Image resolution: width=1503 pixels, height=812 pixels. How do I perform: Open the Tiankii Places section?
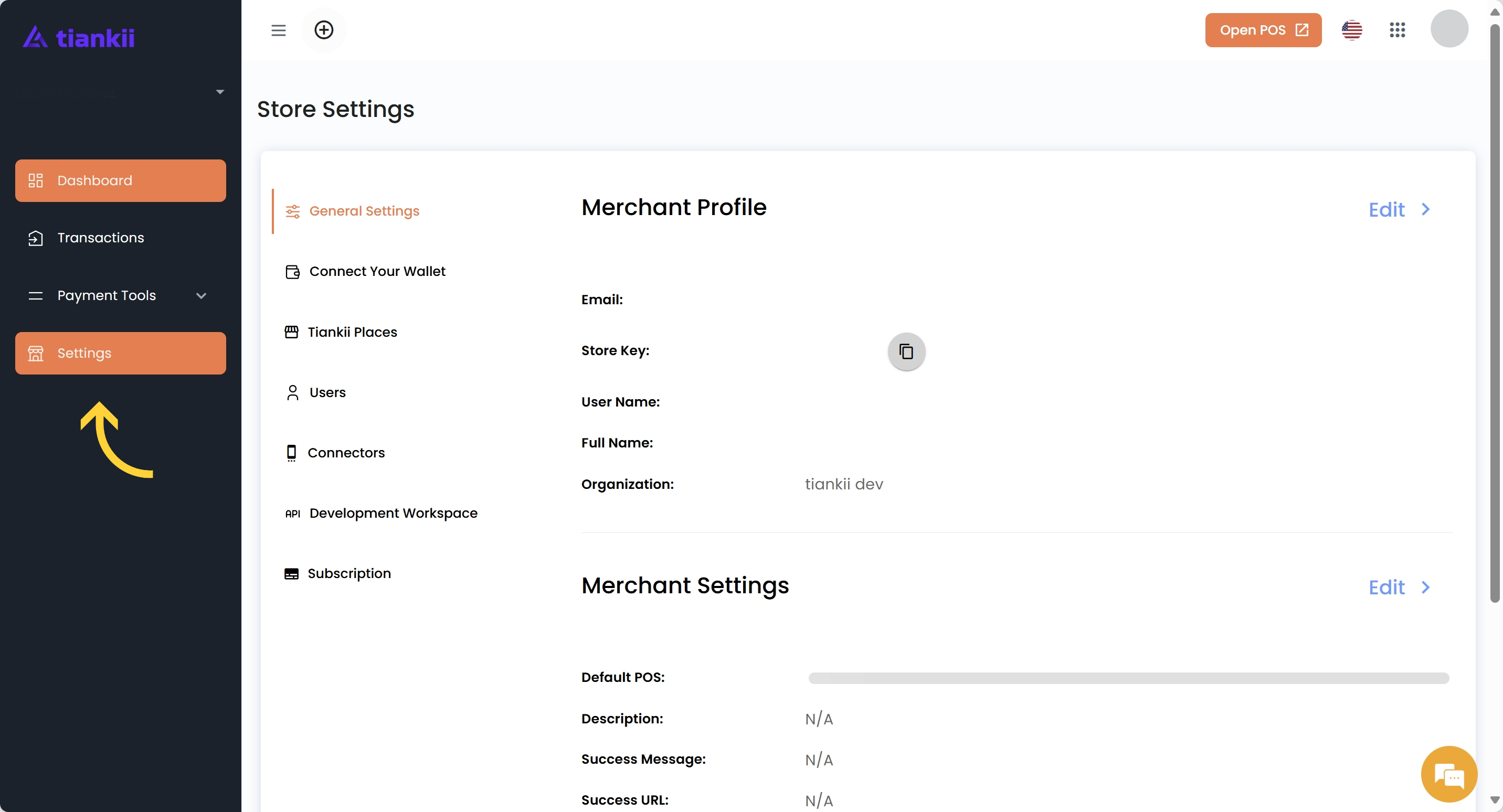[x=352, y=333]
